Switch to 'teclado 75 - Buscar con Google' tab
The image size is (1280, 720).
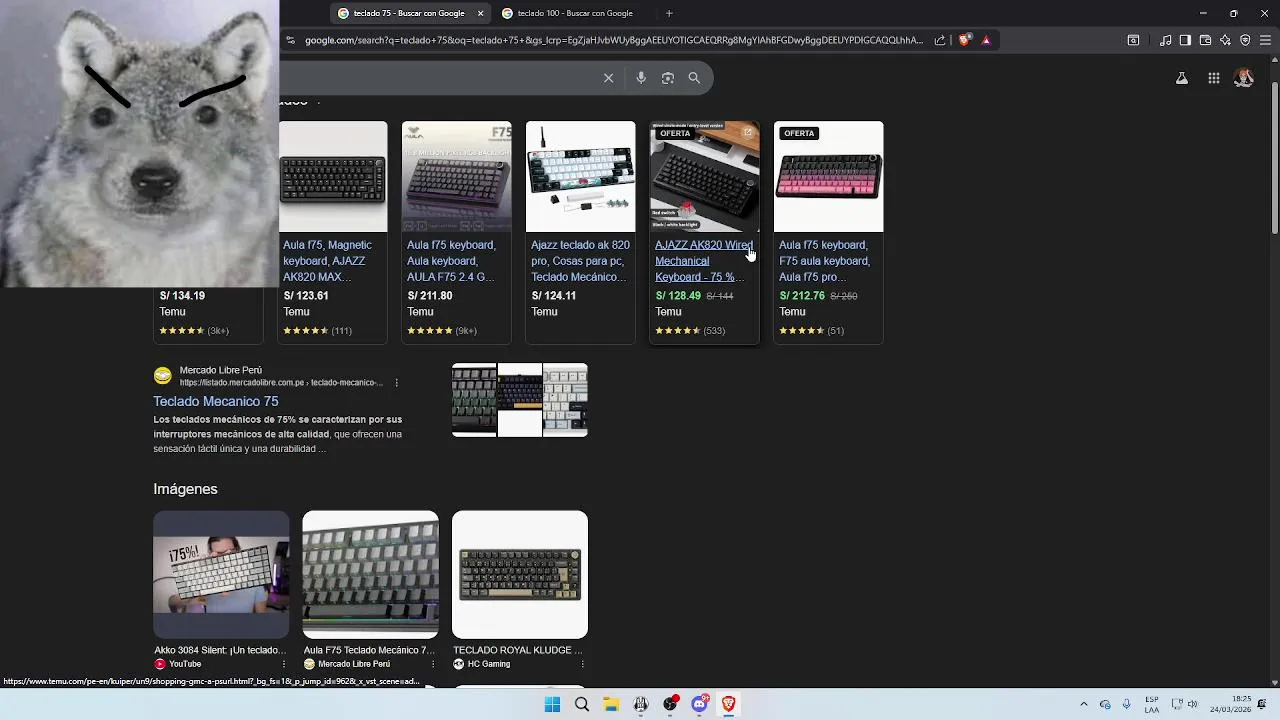tap(410, 13)
